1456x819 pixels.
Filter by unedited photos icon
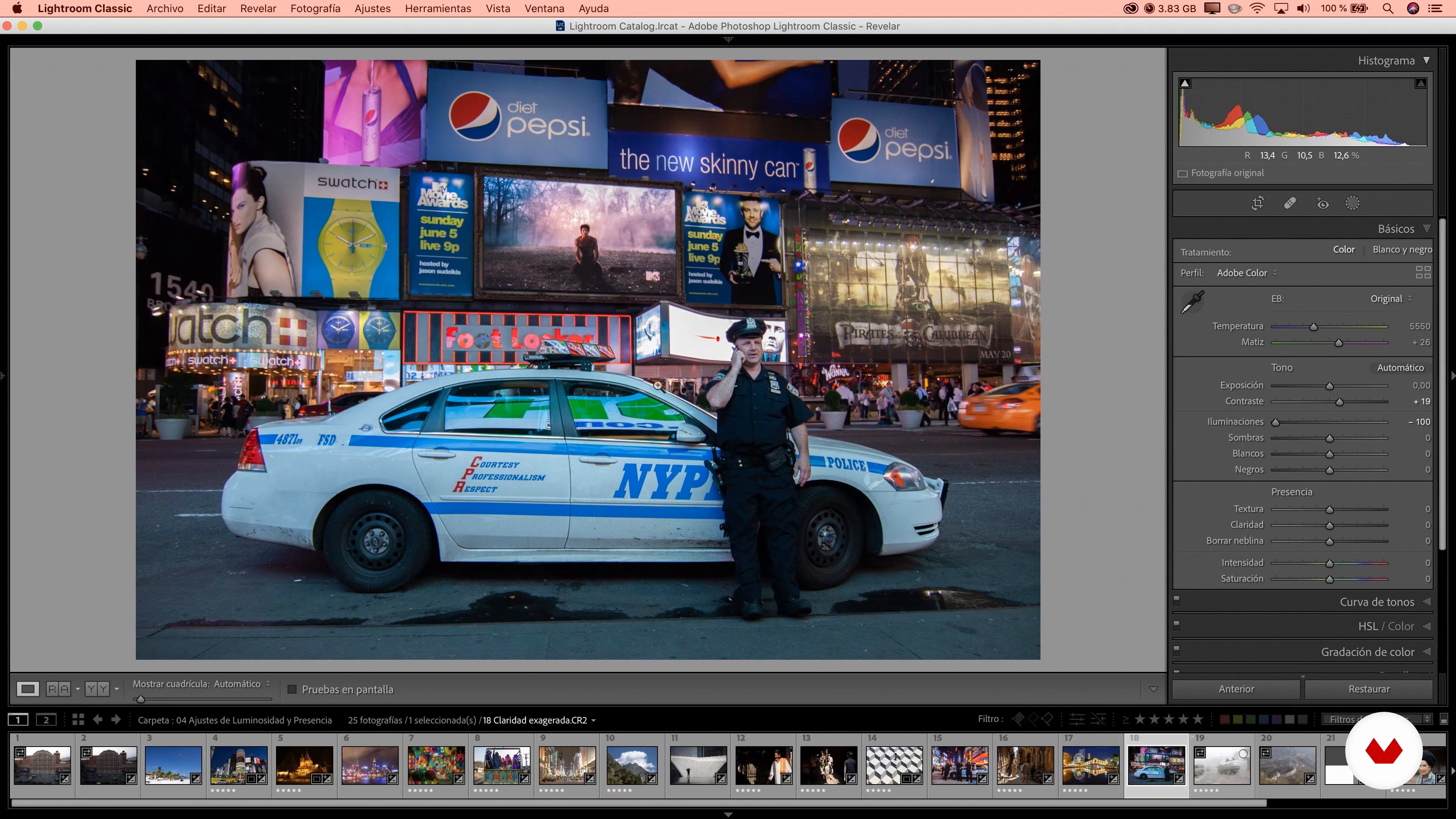[x=1098, y=719]
